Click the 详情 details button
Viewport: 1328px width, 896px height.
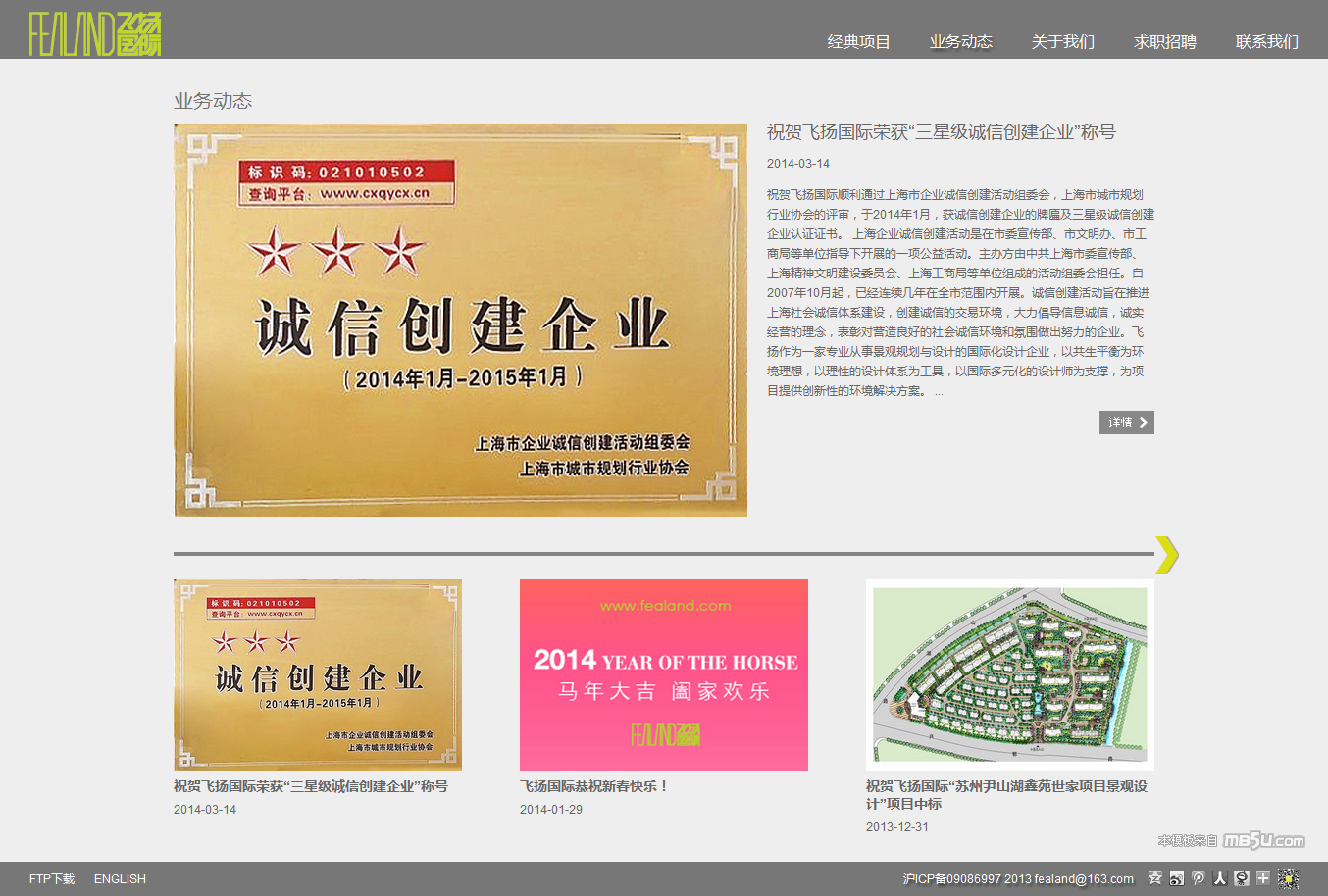point(1126,423)
